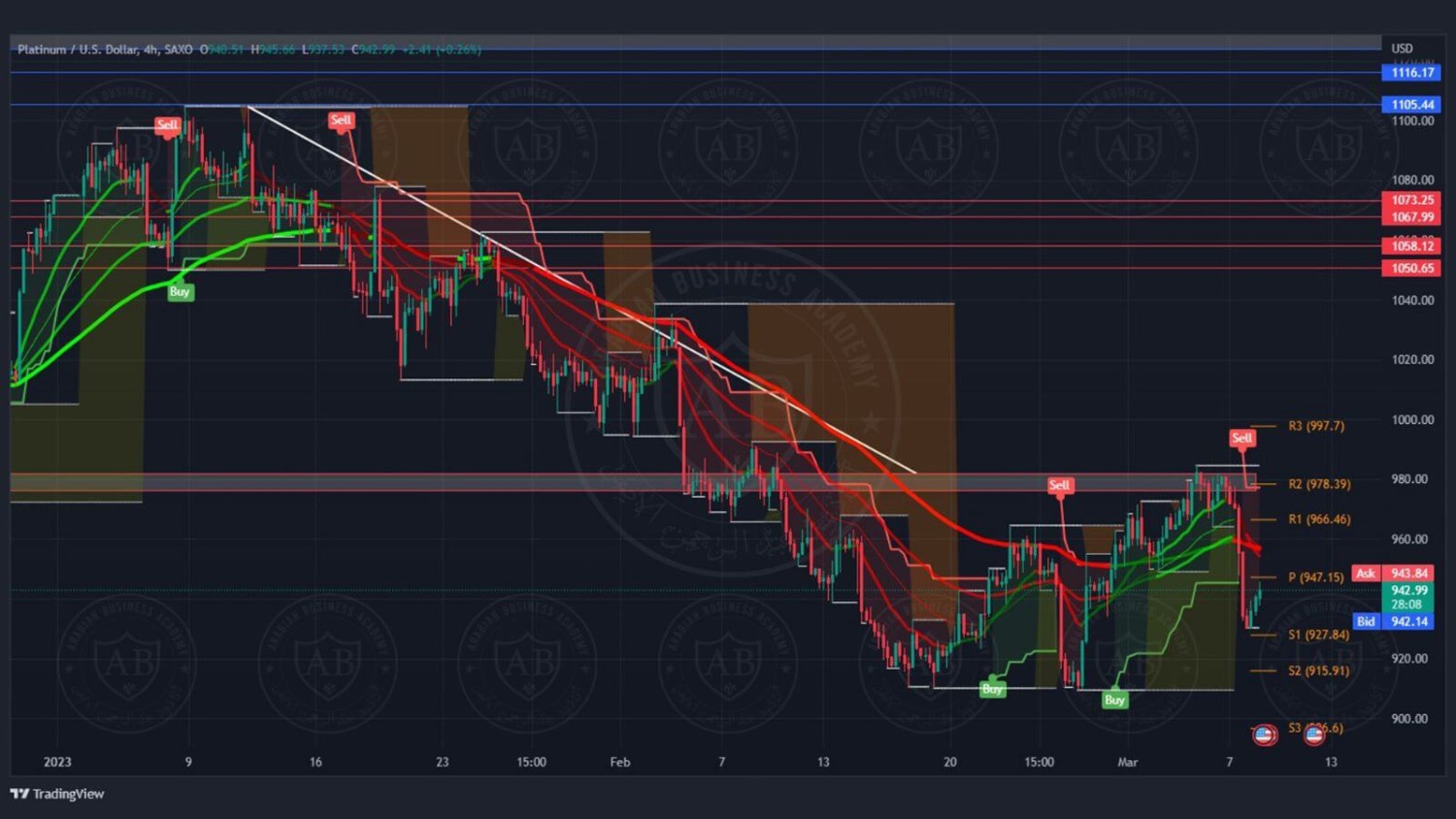Click the Bid price label 942.14
The width and height of the screenshot is (1456, 819).
click(1408, 621)
